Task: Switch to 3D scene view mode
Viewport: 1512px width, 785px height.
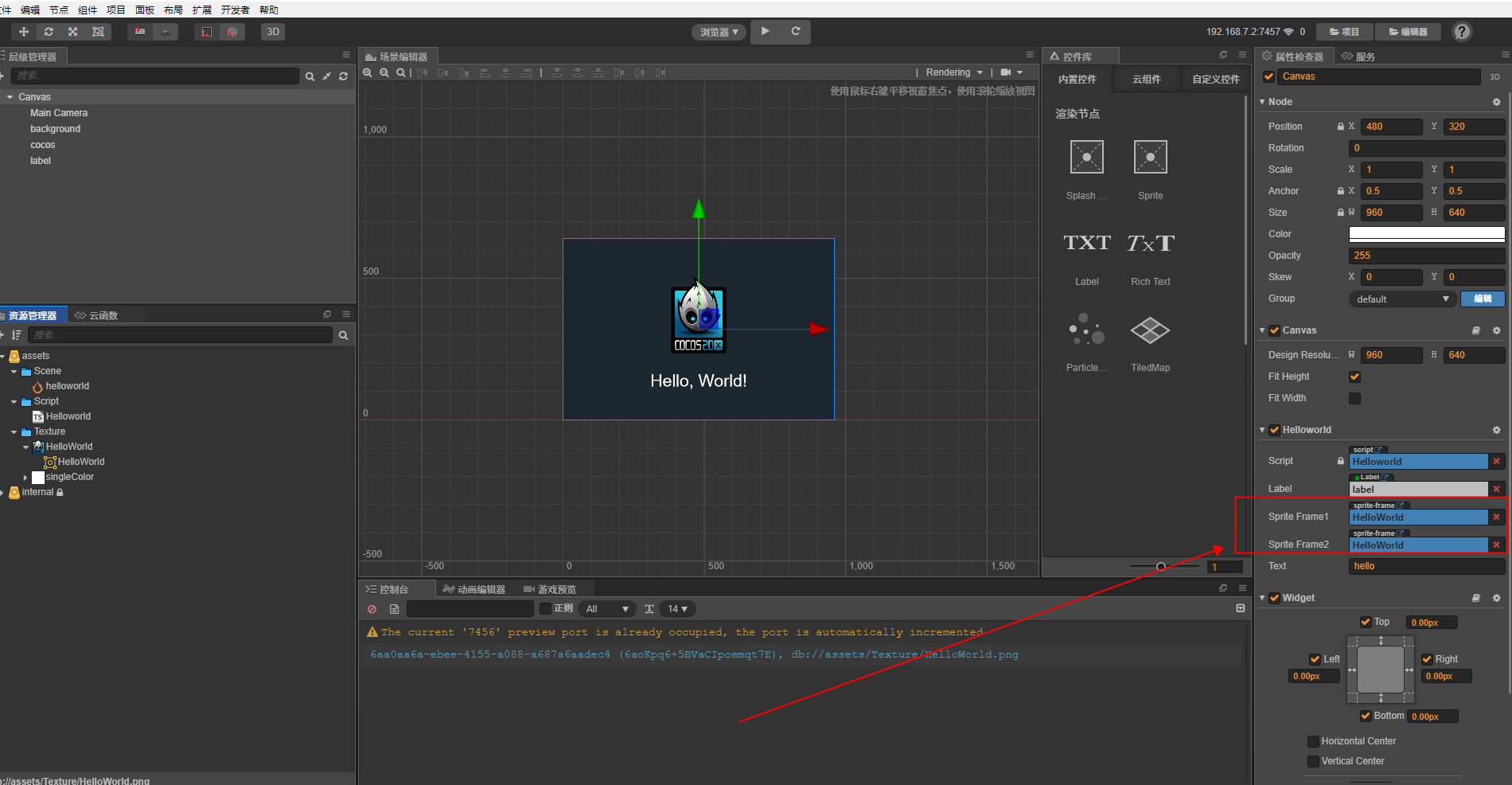Action: pos(273,32)
